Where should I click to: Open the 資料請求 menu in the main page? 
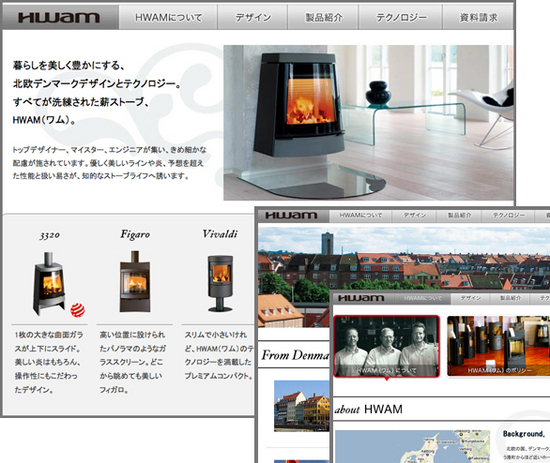[x=478, y=17]
